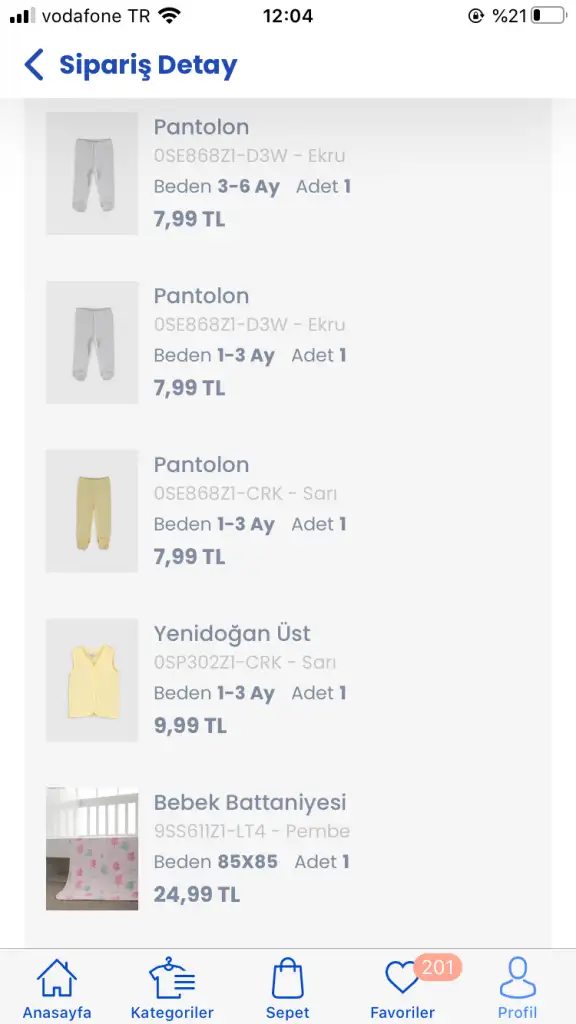Tap the 201 favorites badge
Image resolution: width=576 pixels, height=1024 pixels.
point(438,967)
